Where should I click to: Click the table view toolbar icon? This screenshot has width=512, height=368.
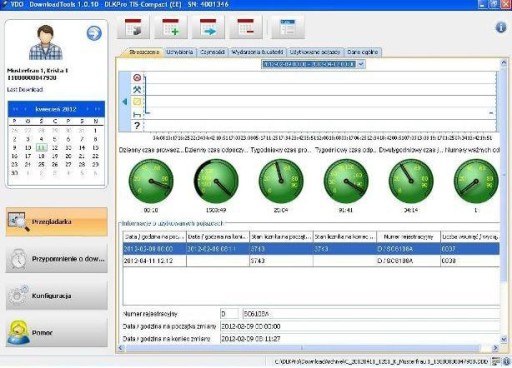click(x=288, y=28)
